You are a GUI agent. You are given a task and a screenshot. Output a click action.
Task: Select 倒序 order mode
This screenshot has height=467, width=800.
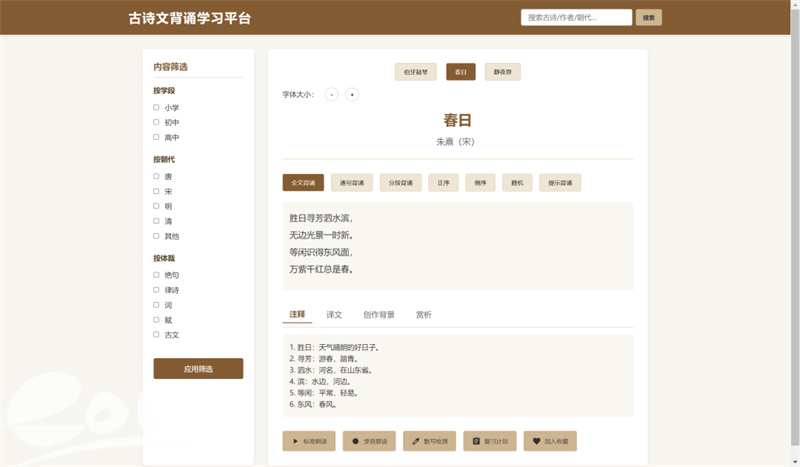480,183
